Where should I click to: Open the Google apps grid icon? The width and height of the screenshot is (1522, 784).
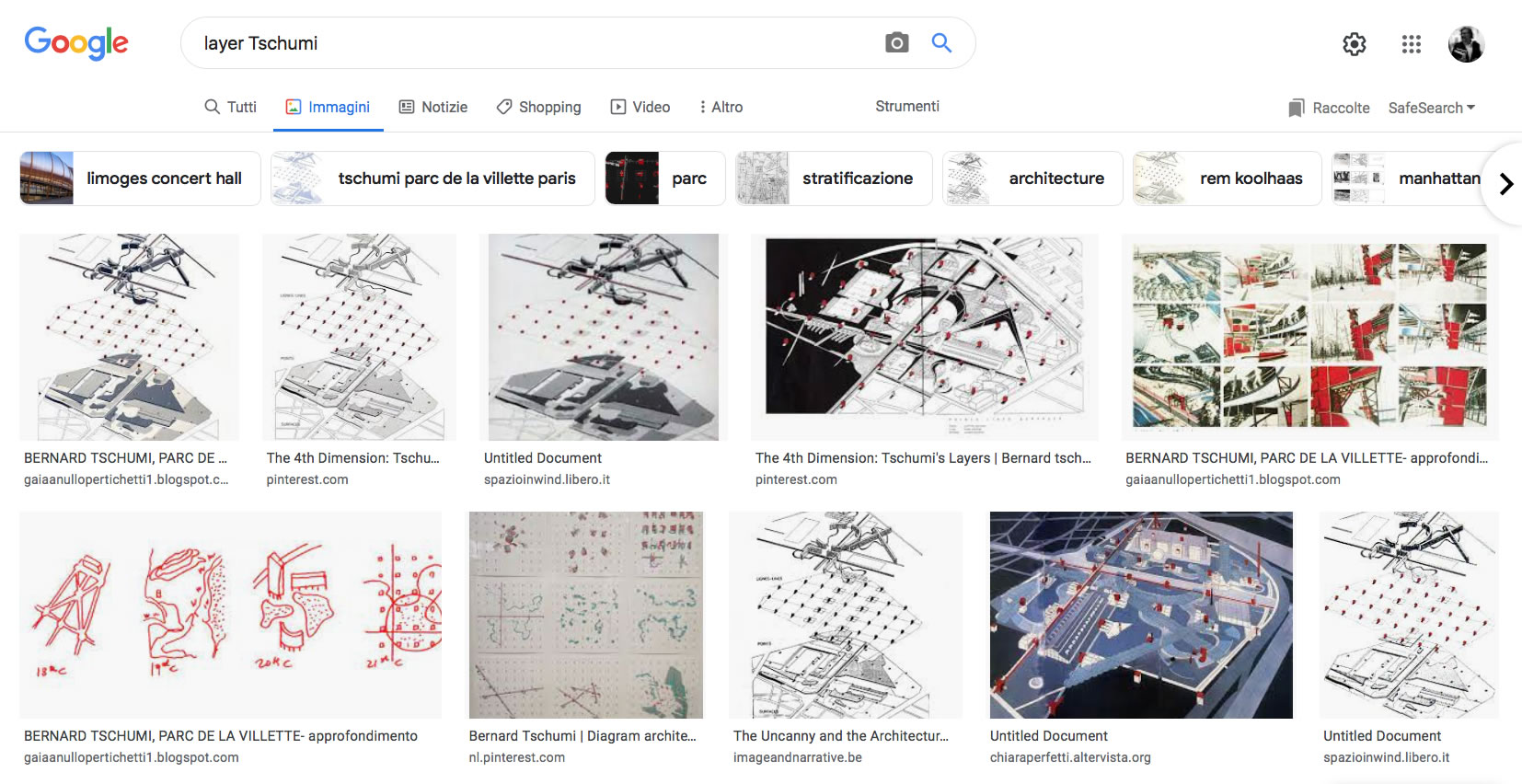pyautogui.click(x=1411, y=44)
